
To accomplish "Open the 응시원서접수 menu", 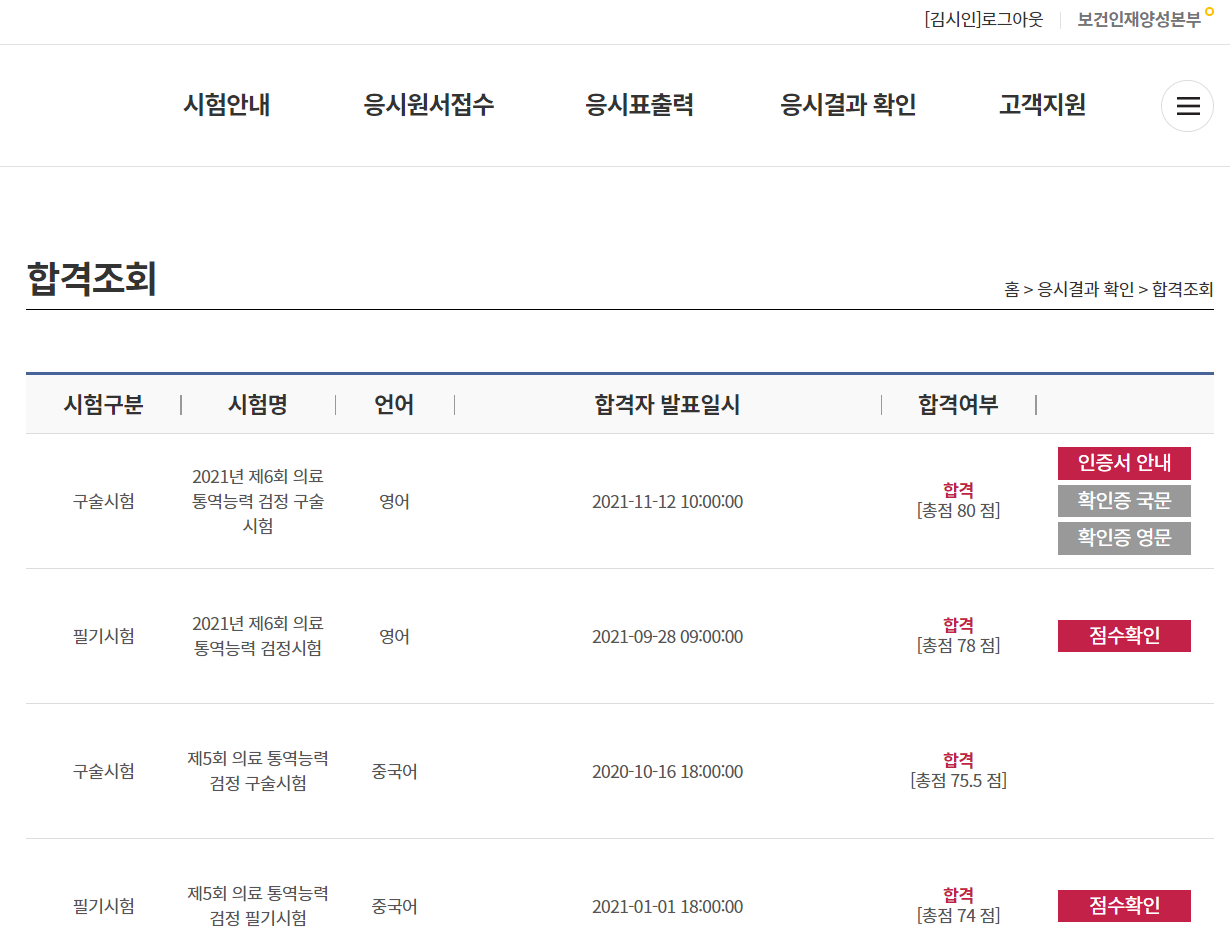I will [429, 105].
